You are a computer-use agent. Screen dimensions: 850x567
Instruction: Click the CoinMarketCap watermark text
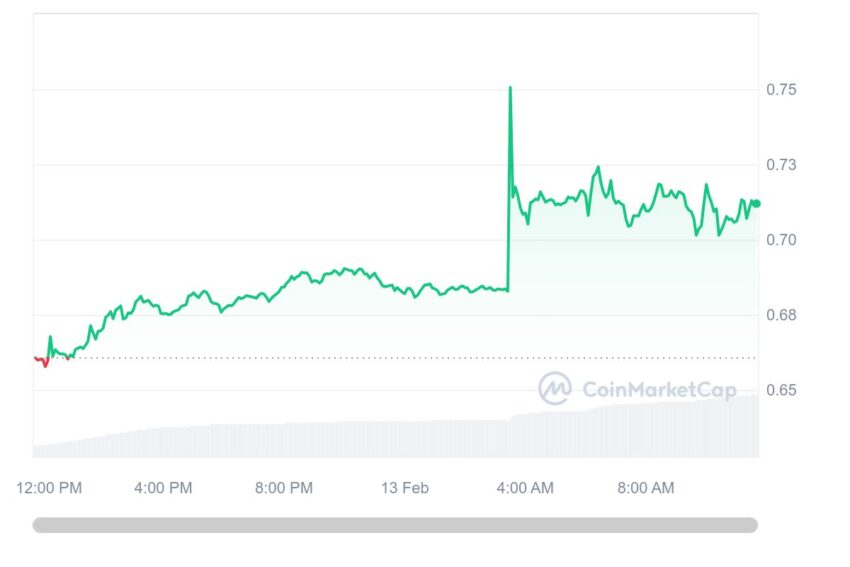pos(659,389)
